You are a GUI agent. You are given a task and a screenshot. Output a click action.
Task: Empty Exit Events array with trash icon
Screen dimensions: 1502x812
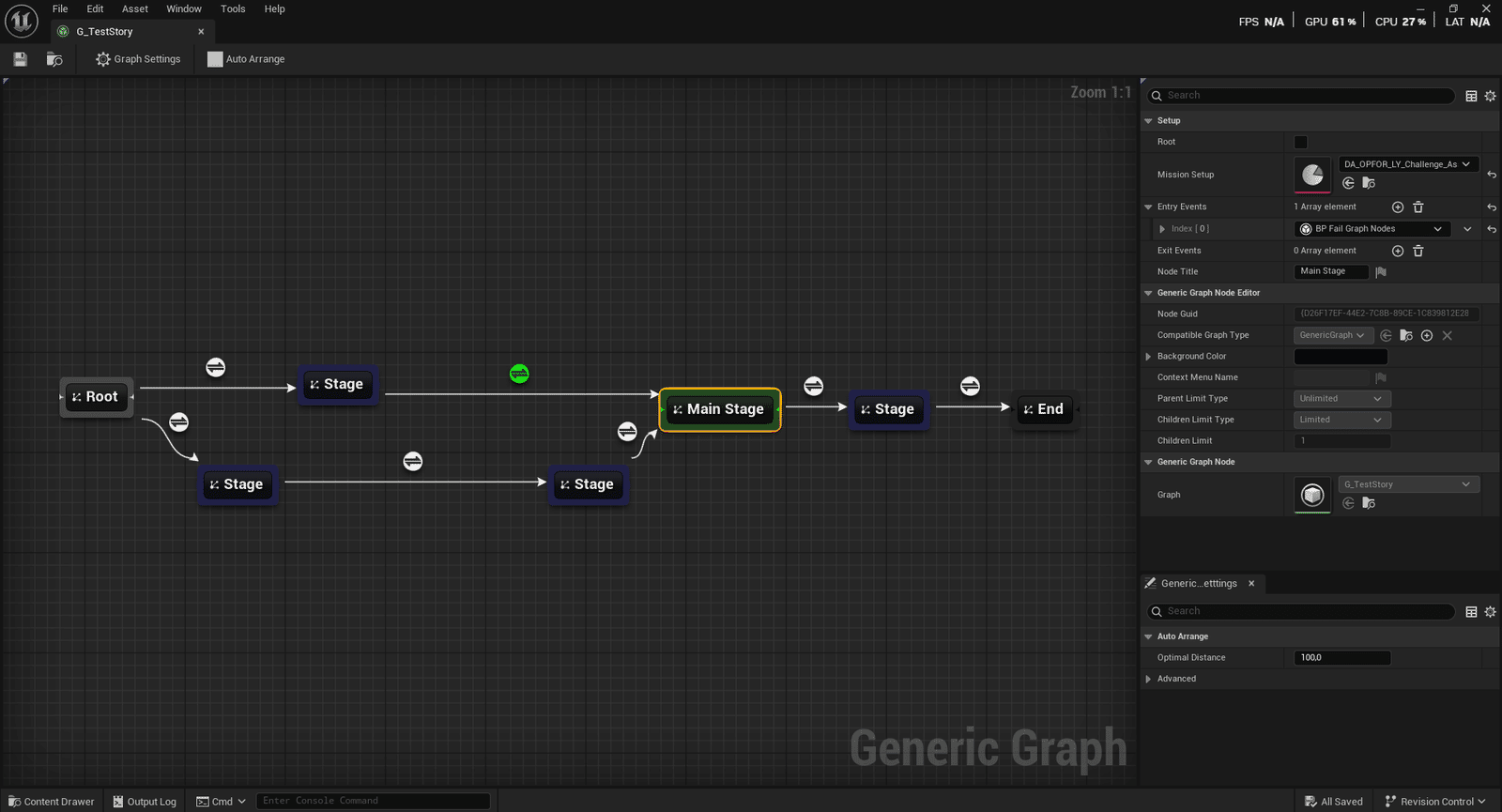click(x=1418, y=251)
